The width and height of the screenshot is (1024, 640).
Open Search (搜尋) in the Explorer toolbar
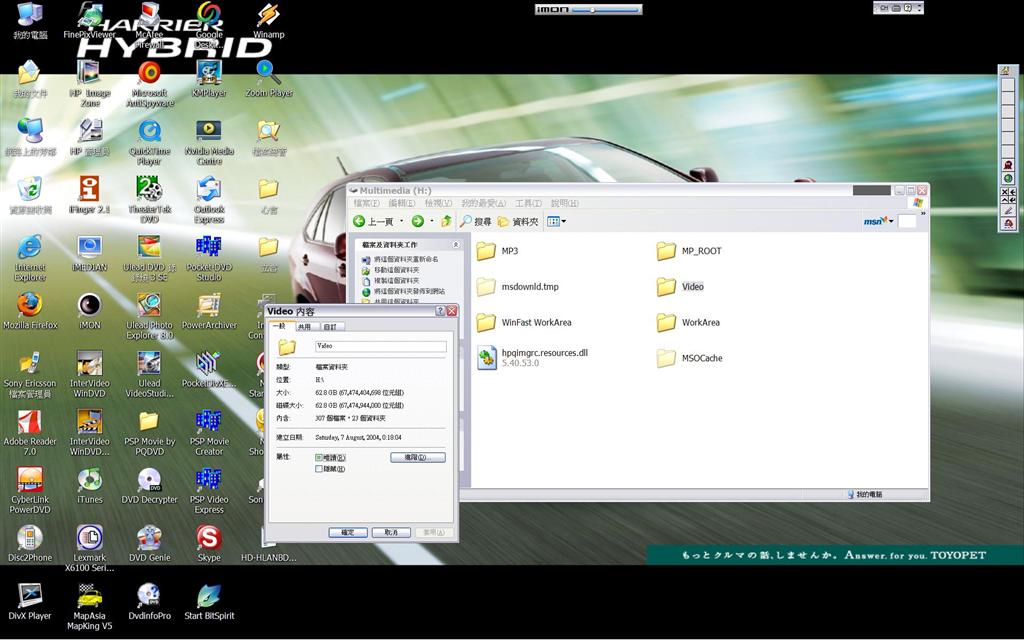pyautogui.click(x=475, y=221)
